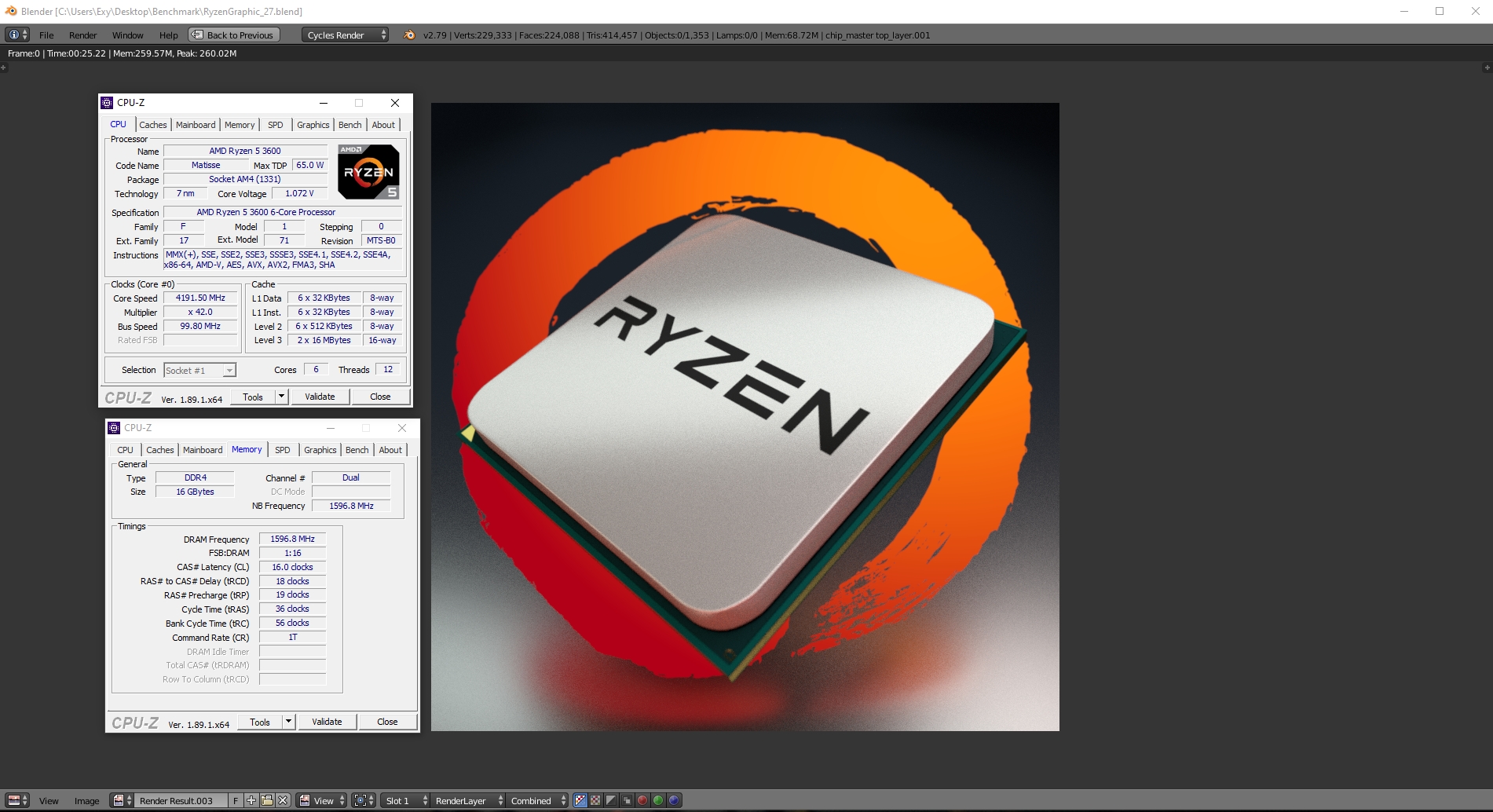
Task: Open the image editor Image menu
Action: (86, 801)
